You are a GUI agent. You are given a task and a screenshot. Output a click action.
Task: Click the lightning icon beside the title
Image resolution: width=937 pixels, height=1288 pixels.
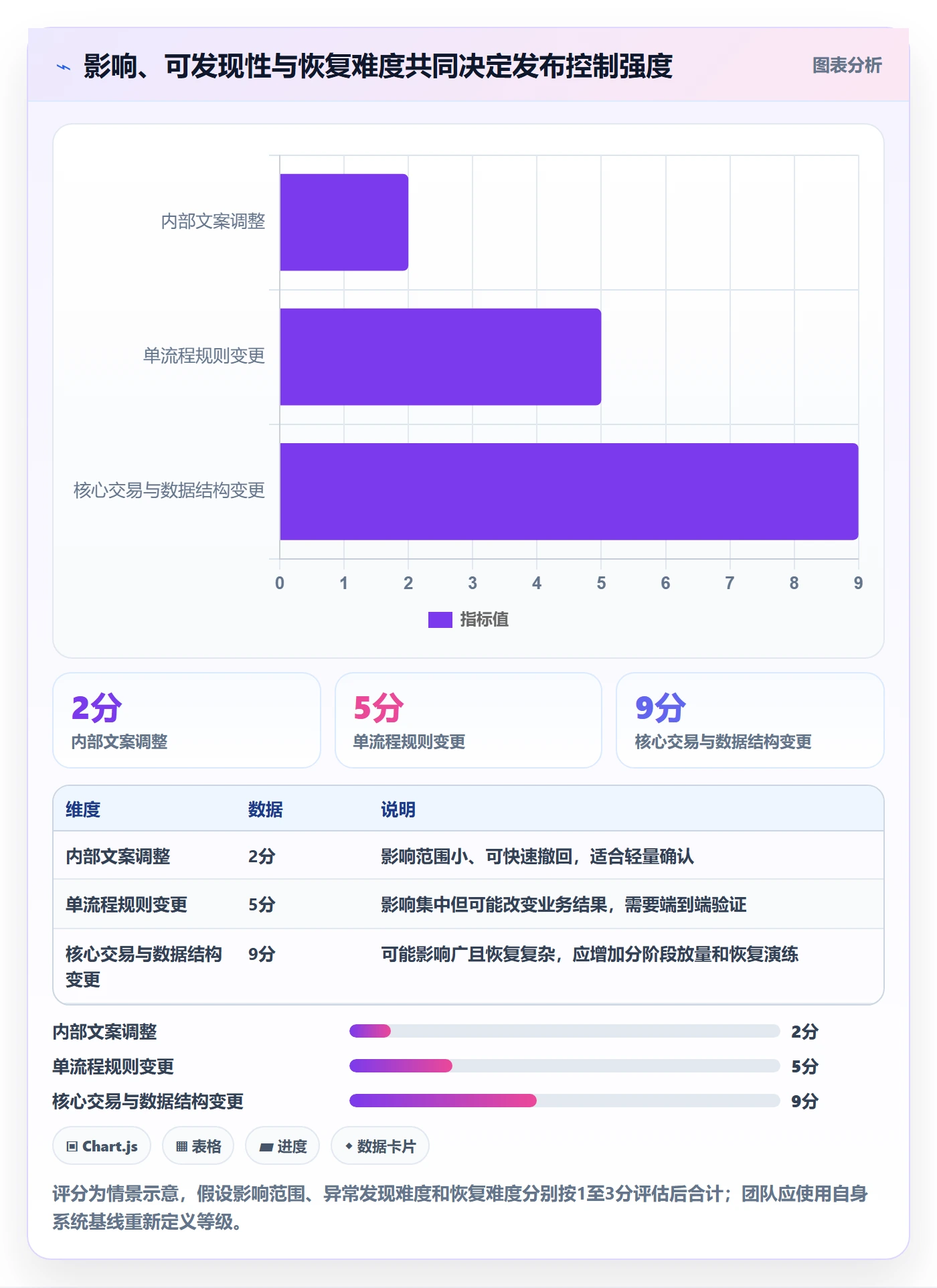tap(64, 67)
